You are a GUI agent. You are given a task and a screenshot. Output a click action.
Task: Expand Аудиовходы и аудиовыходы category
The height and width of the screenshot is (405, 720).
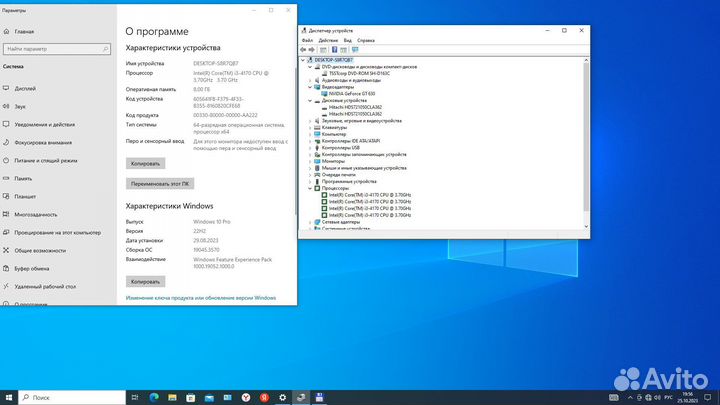tap(310, 80)
